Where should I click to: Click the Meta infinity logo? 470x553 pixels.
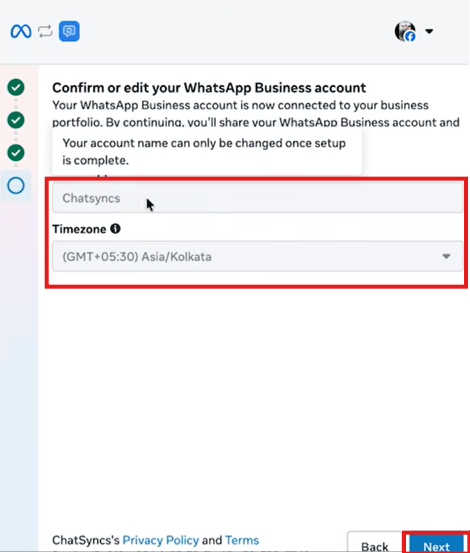tap(21, 31)
